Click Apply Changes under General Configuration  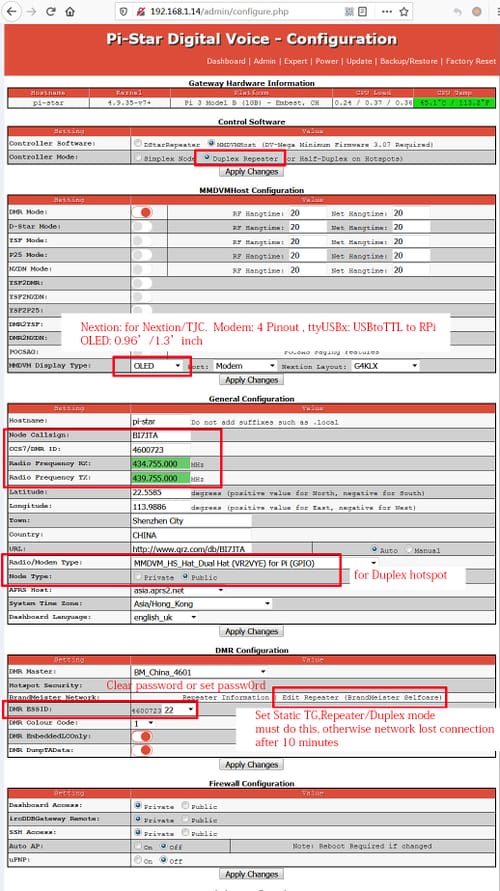click(252, 631)
